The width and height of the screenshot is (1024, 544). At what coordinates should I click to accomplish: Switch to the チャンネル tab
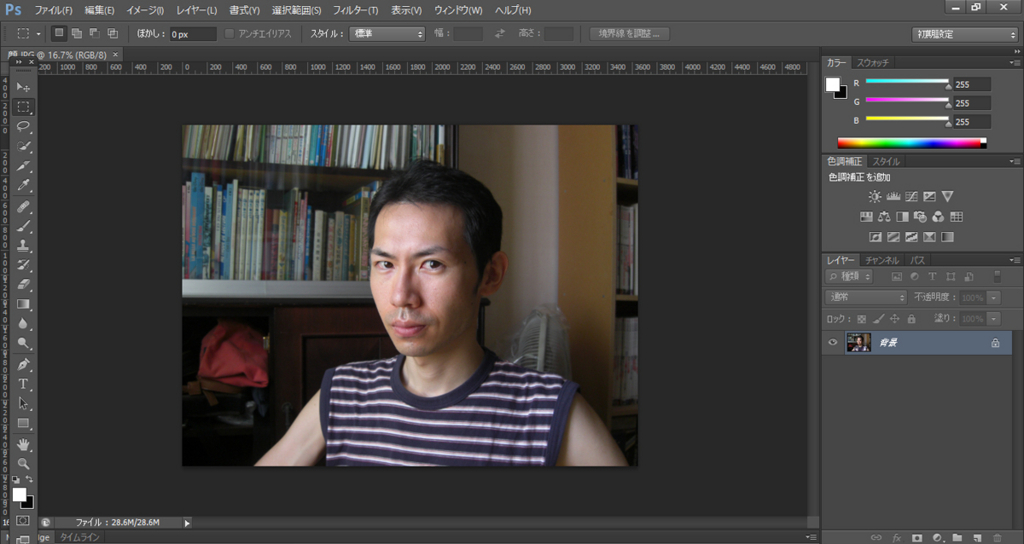click(x=882, y=260)
